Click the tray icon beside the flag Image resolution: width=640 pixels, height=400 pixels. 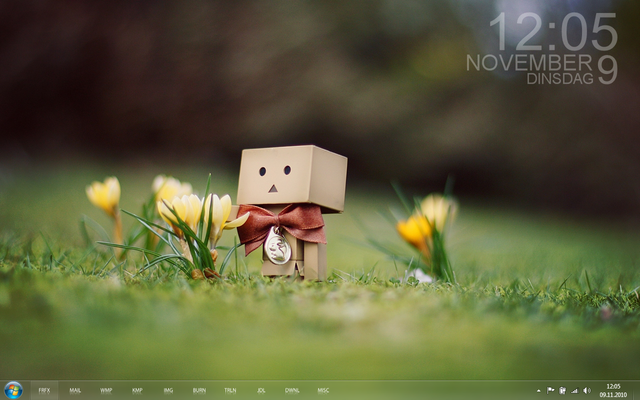(562, 391)
